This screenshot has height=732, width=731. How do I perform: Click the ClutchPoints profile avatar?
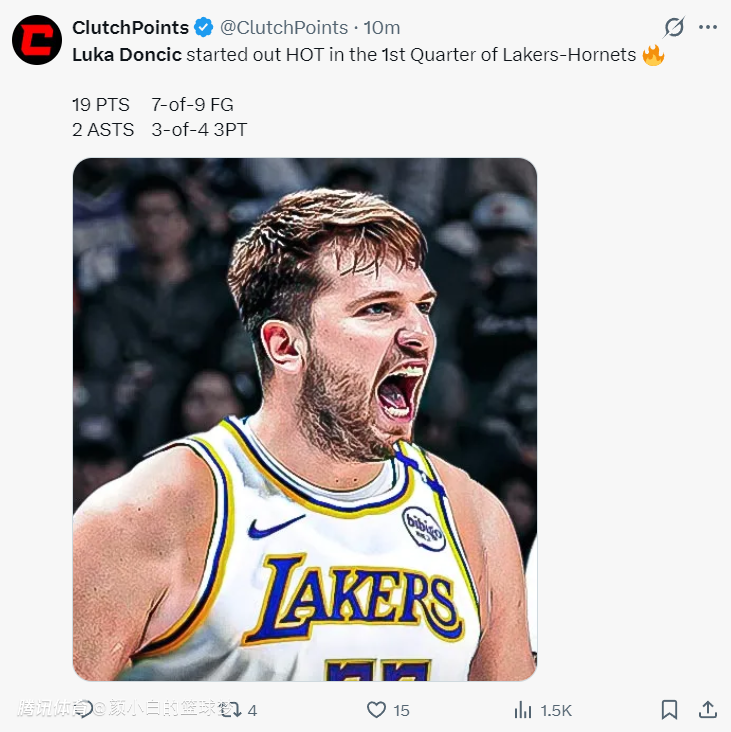37,40
